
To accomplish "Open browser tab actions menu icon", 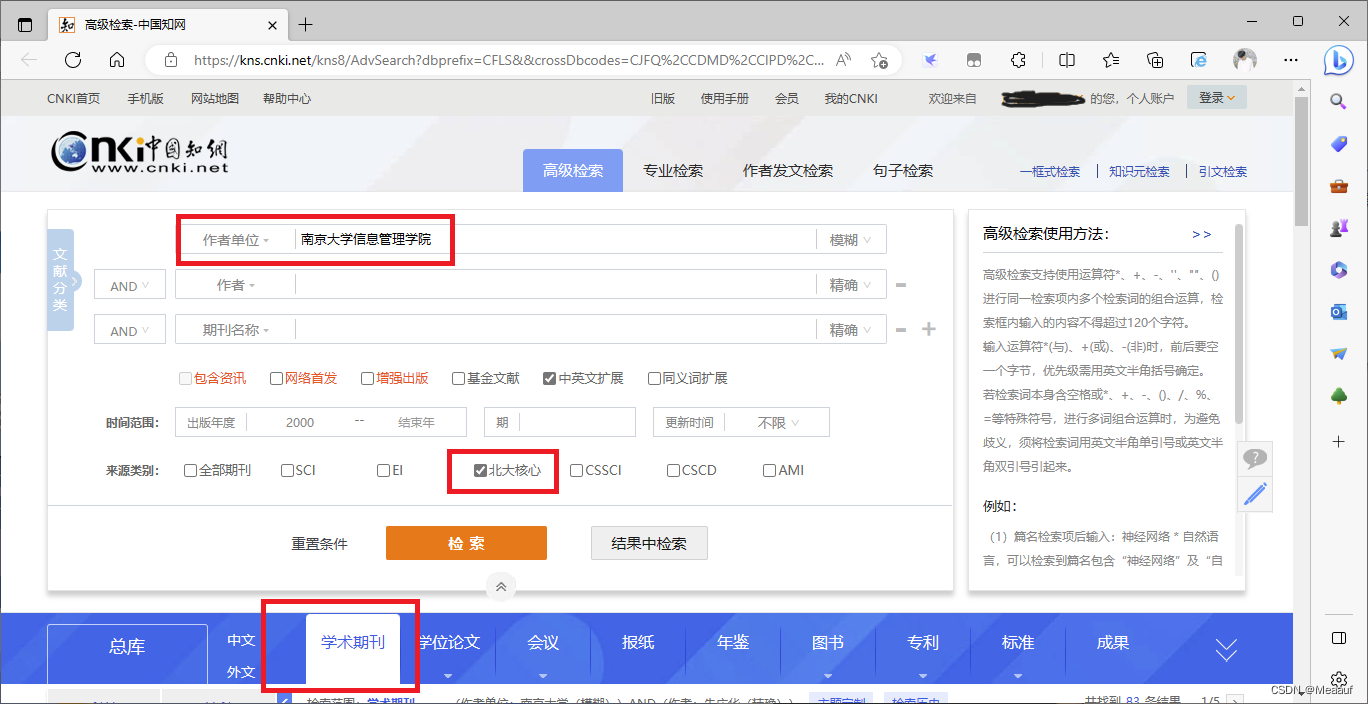I will click(25, 24).
